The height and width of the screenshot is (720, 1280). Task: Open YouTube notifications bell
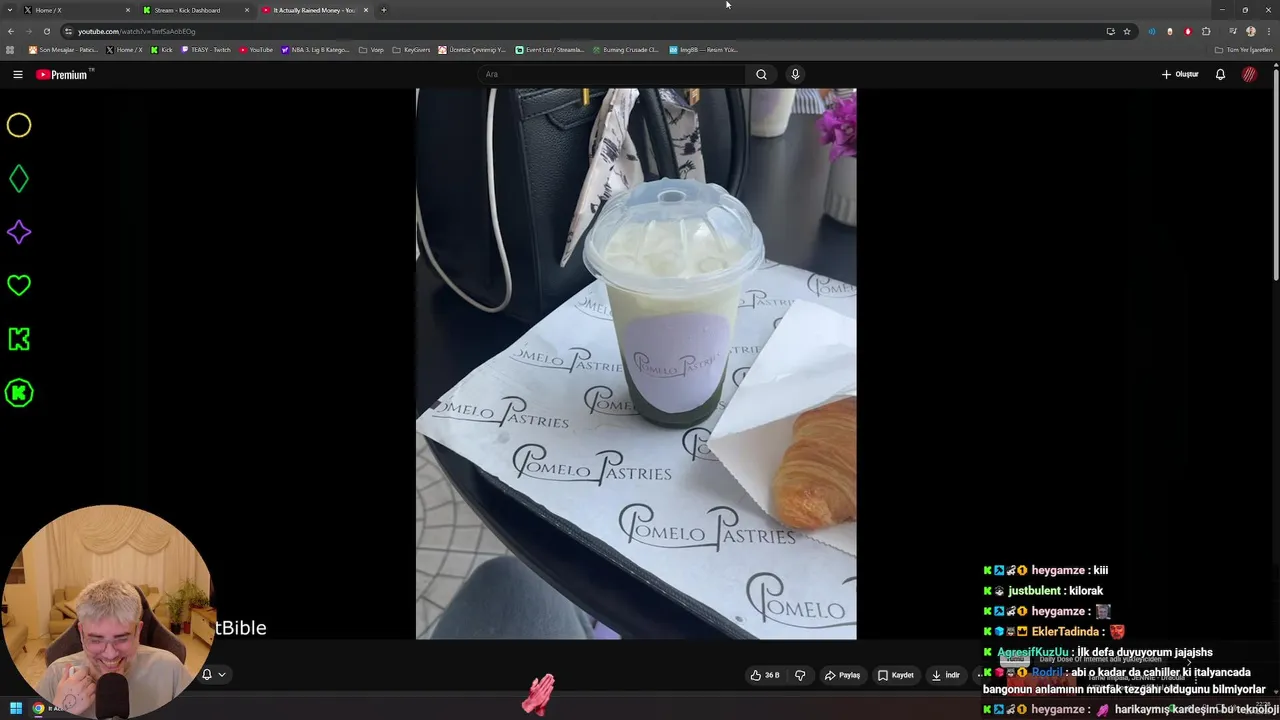[x=1220, y=74]
